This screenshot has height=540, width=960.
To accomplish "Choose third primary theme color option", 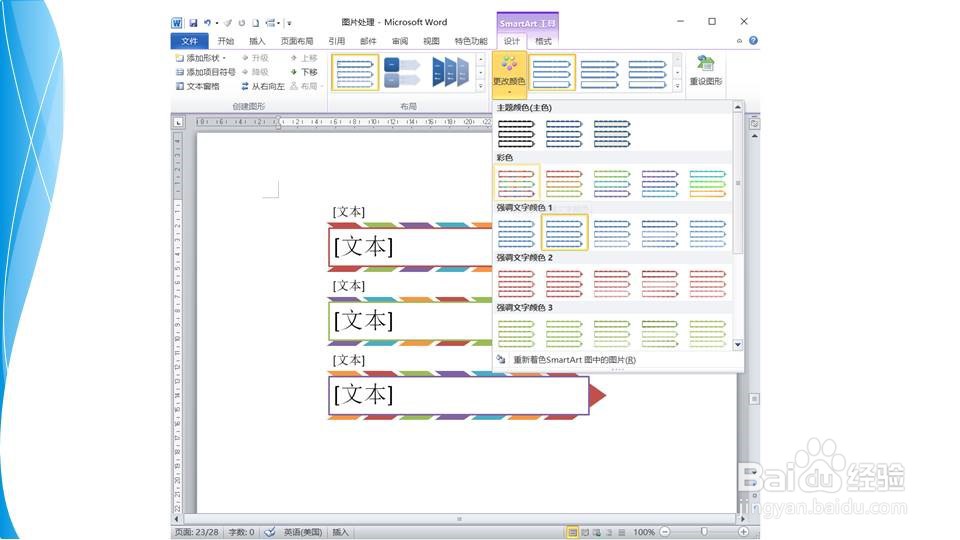I will [612, 133].
